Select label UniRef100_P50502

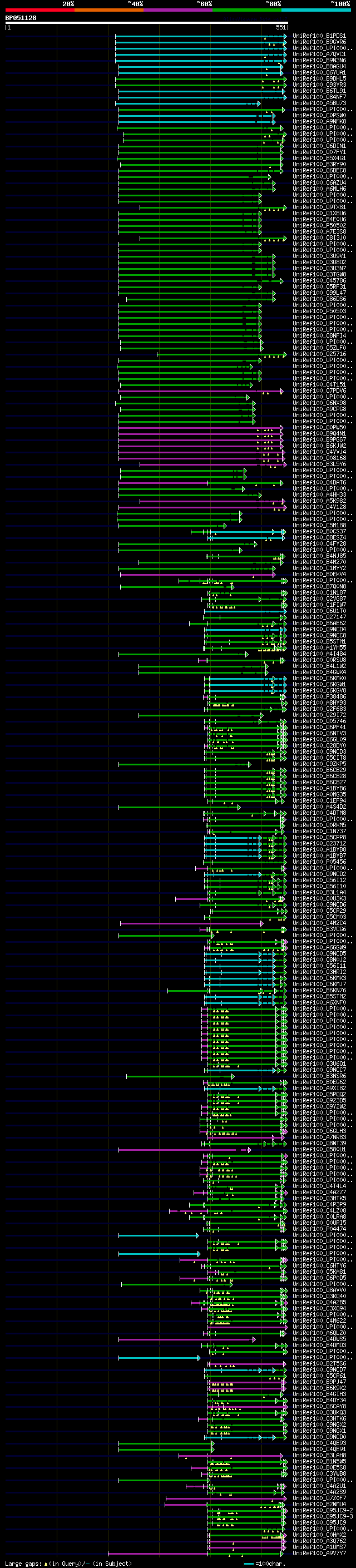(x=319, y=225)
